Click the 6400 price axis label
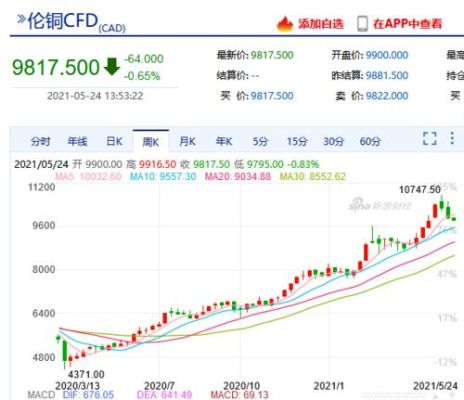This screenshot has width=464, height=400. [x=43, y=313]
